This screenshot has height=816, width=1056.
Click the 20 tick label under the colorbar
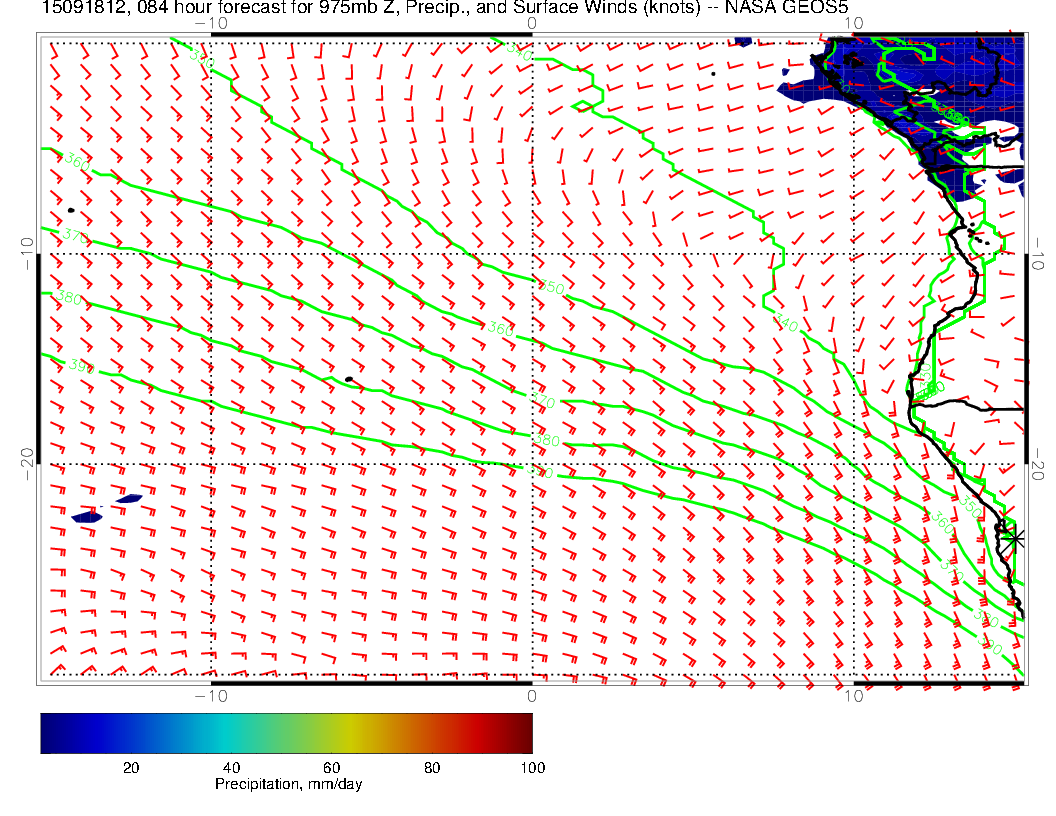pos(130,767)
